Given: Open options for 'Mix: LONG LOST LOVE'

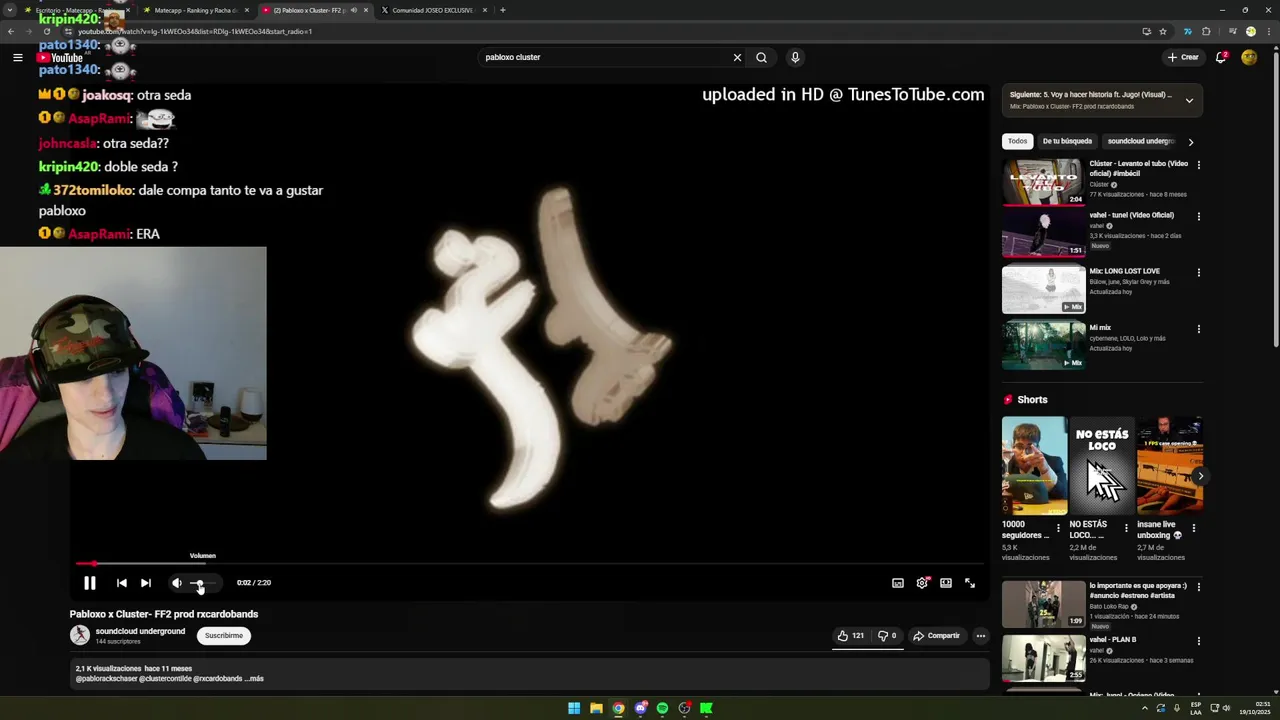Looking at the screenshot, I should 1198,272.
